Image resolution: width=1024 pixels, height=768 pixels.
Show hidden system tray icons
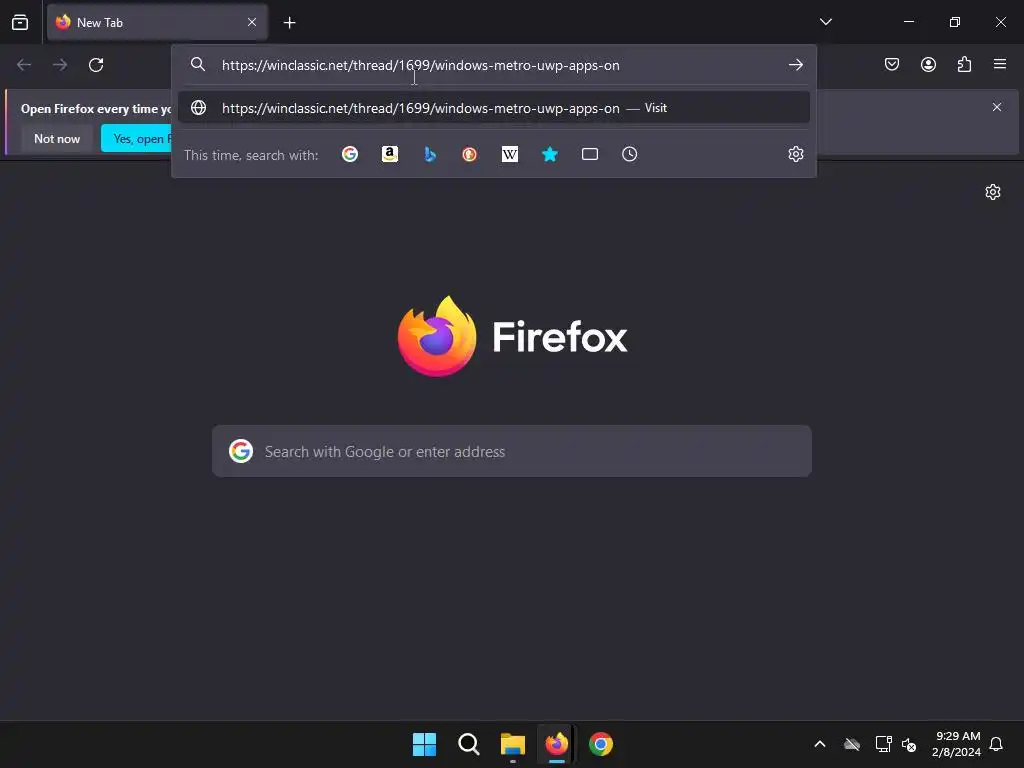click(x=820, y=744)
